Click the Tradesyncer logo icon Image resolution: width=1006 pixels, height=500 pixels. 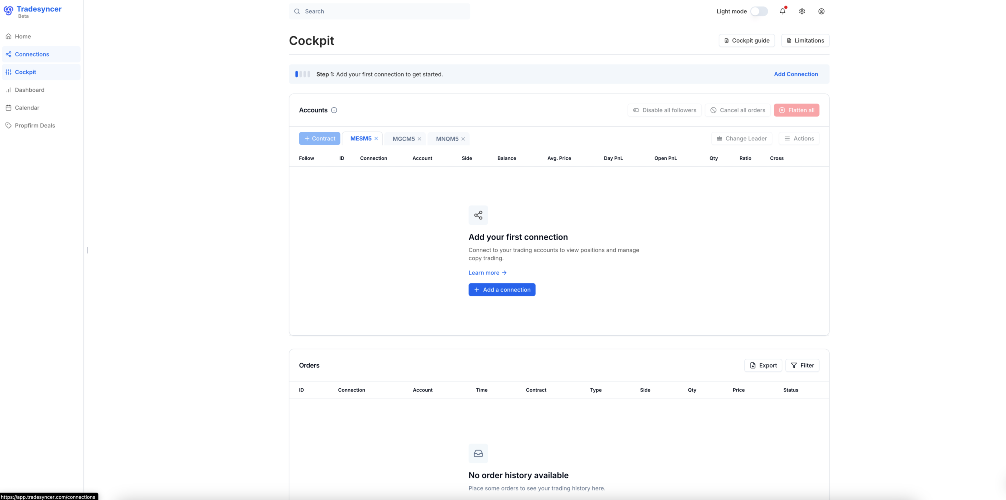click(x=8, y=10)
